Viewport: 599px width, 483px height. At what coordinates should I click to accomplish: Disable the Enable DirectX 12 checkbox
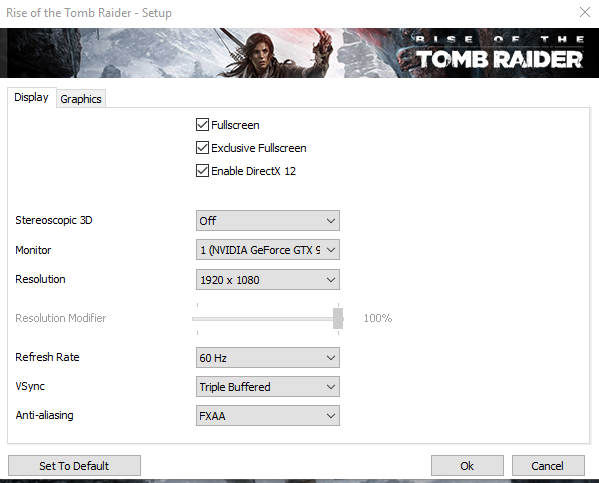pyautogui.click(x=202, y=171)
